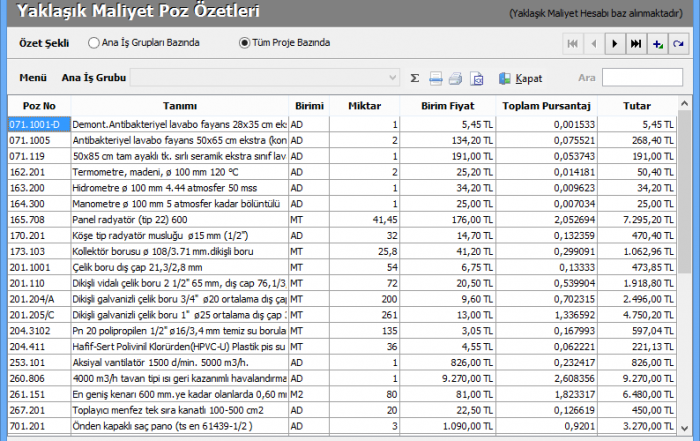The height and width of the screenshot is (441, 700).
Task: Click the Tutar column header
Action: coord(636,106)
